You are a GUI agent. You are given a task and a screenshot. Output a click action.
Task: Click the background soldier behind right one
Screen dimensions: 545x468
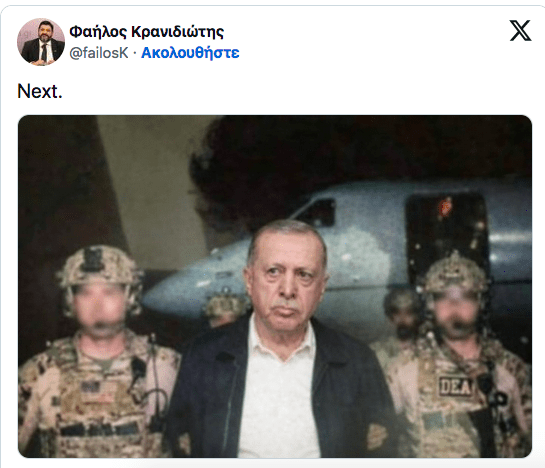point(402,318)
